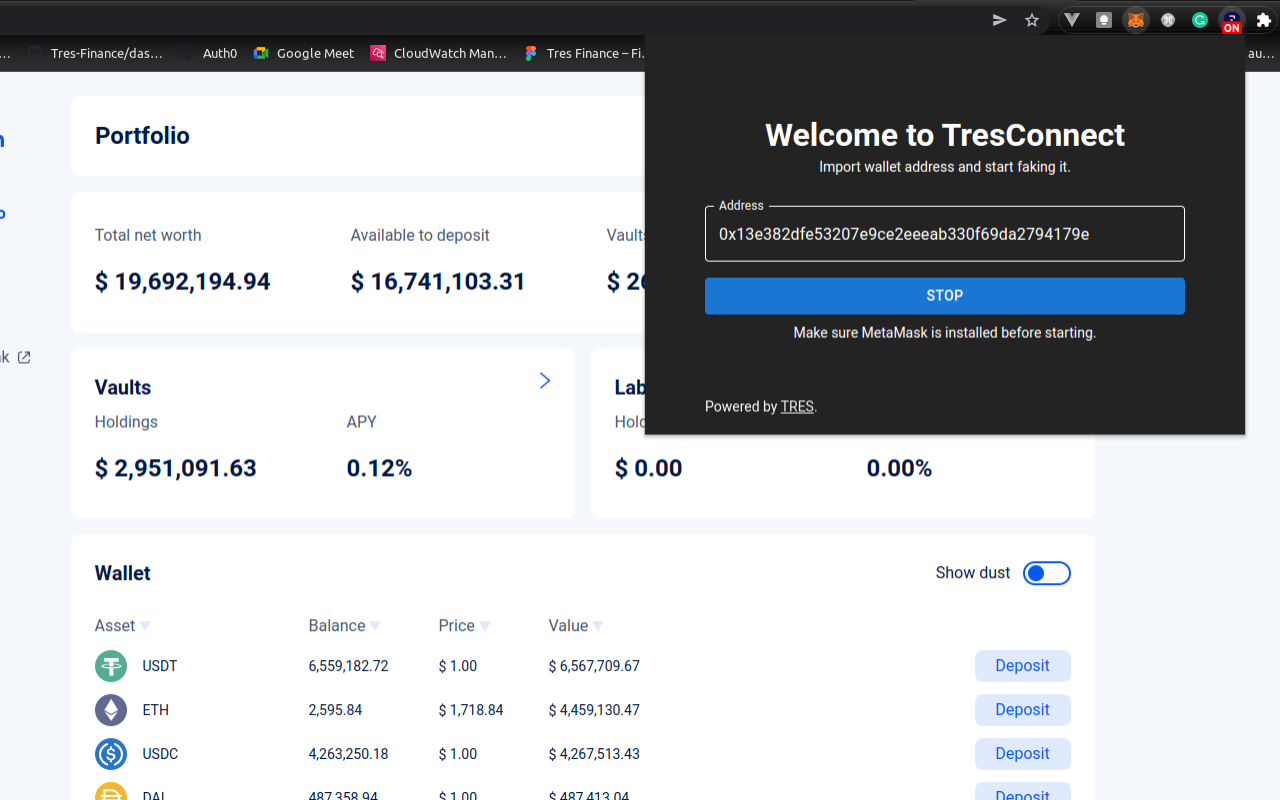Viewport: 1280px width, 800px height.
Task: Expand the Vaults section with the chevron
Action: click(544, 380)
